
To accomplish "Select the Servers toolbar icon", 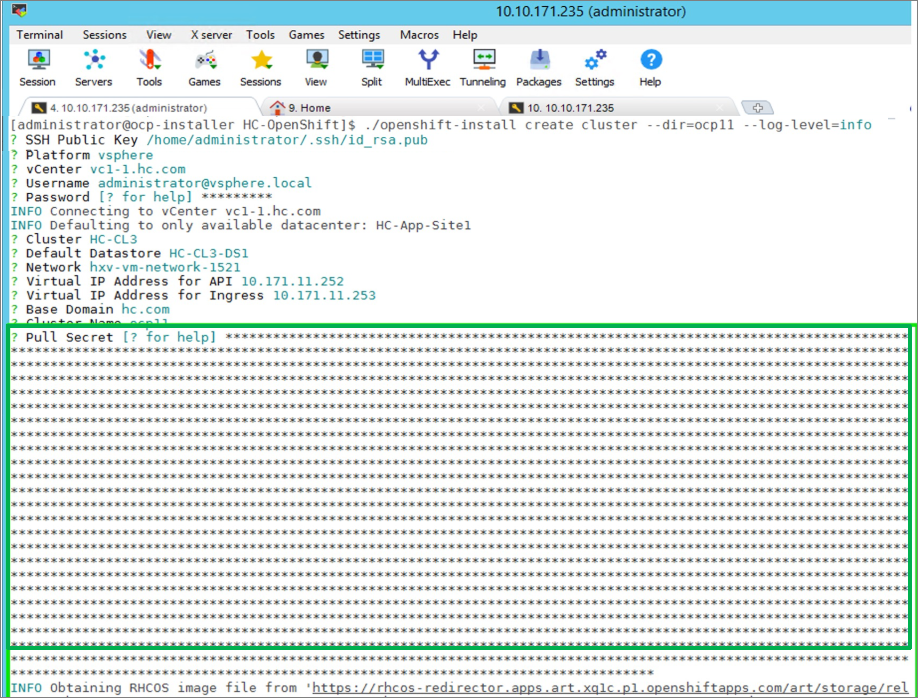I will coord(93,66).
